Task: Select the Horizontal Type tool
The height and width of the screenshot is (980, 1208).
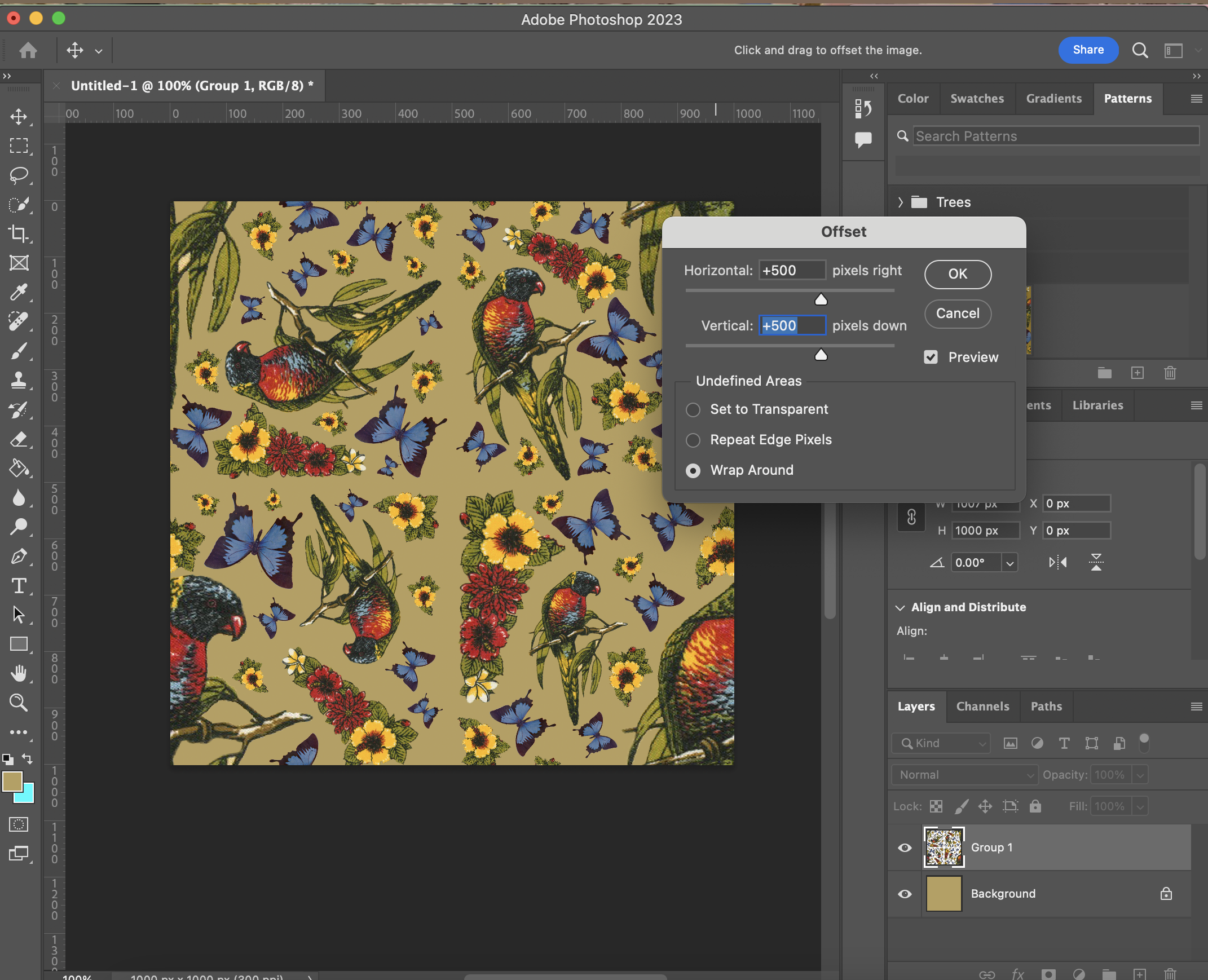Action: point(19,585)
